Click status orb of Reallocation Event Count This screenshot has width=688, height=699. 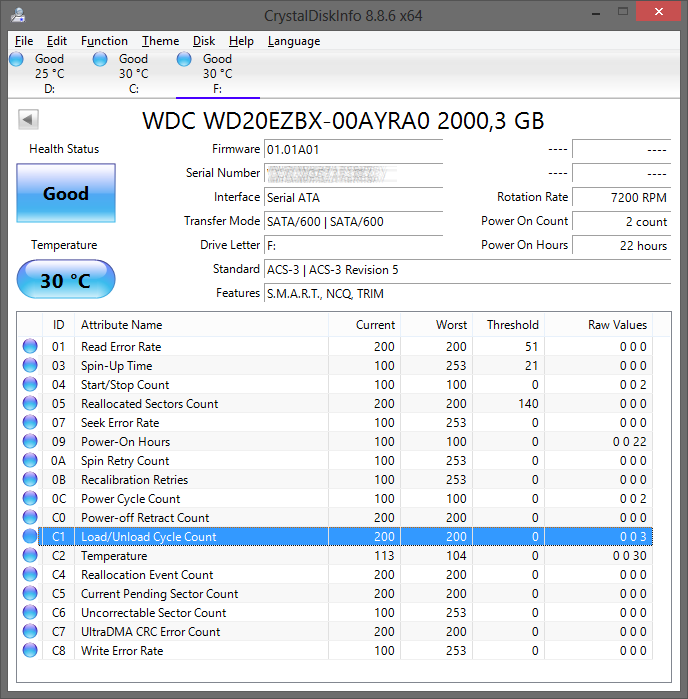coord(30,574)
